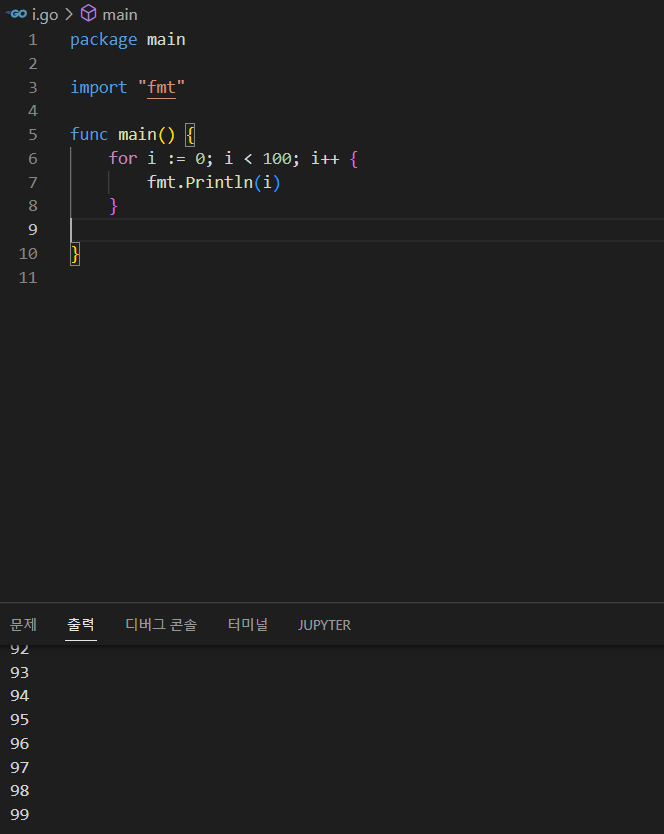Open the JUPYTER panel tab
The width and height of the screenshot is (664, 834).
[x=324, y=625]
